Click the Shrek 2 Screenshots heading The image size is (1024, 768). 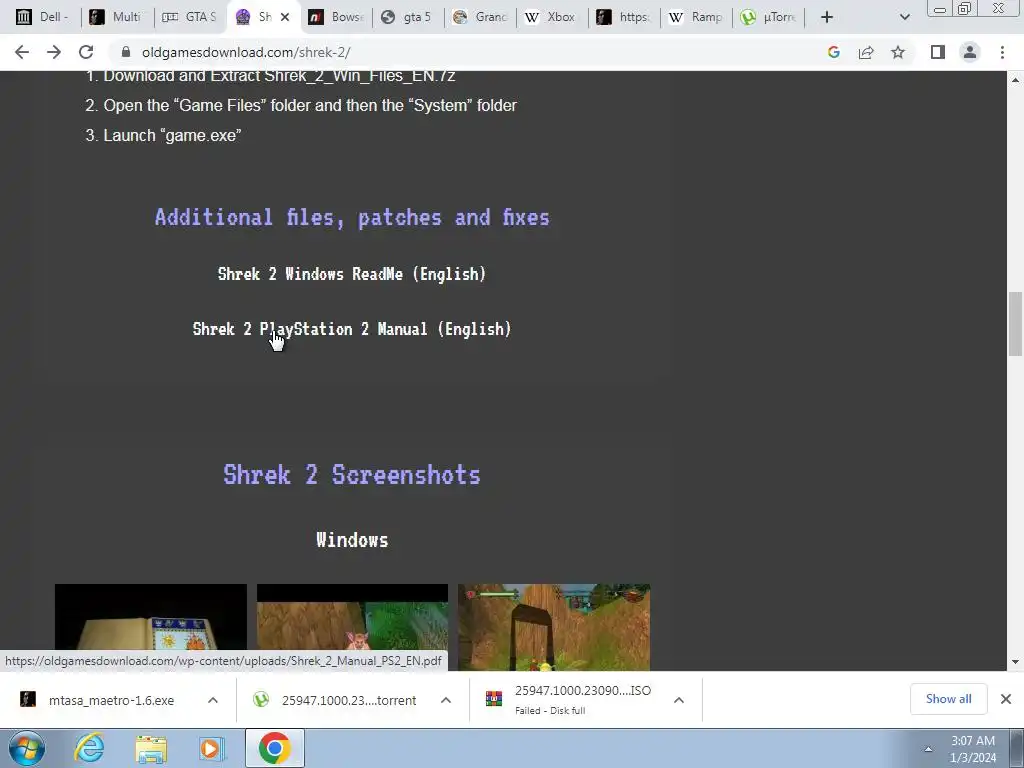coord(352,474)
